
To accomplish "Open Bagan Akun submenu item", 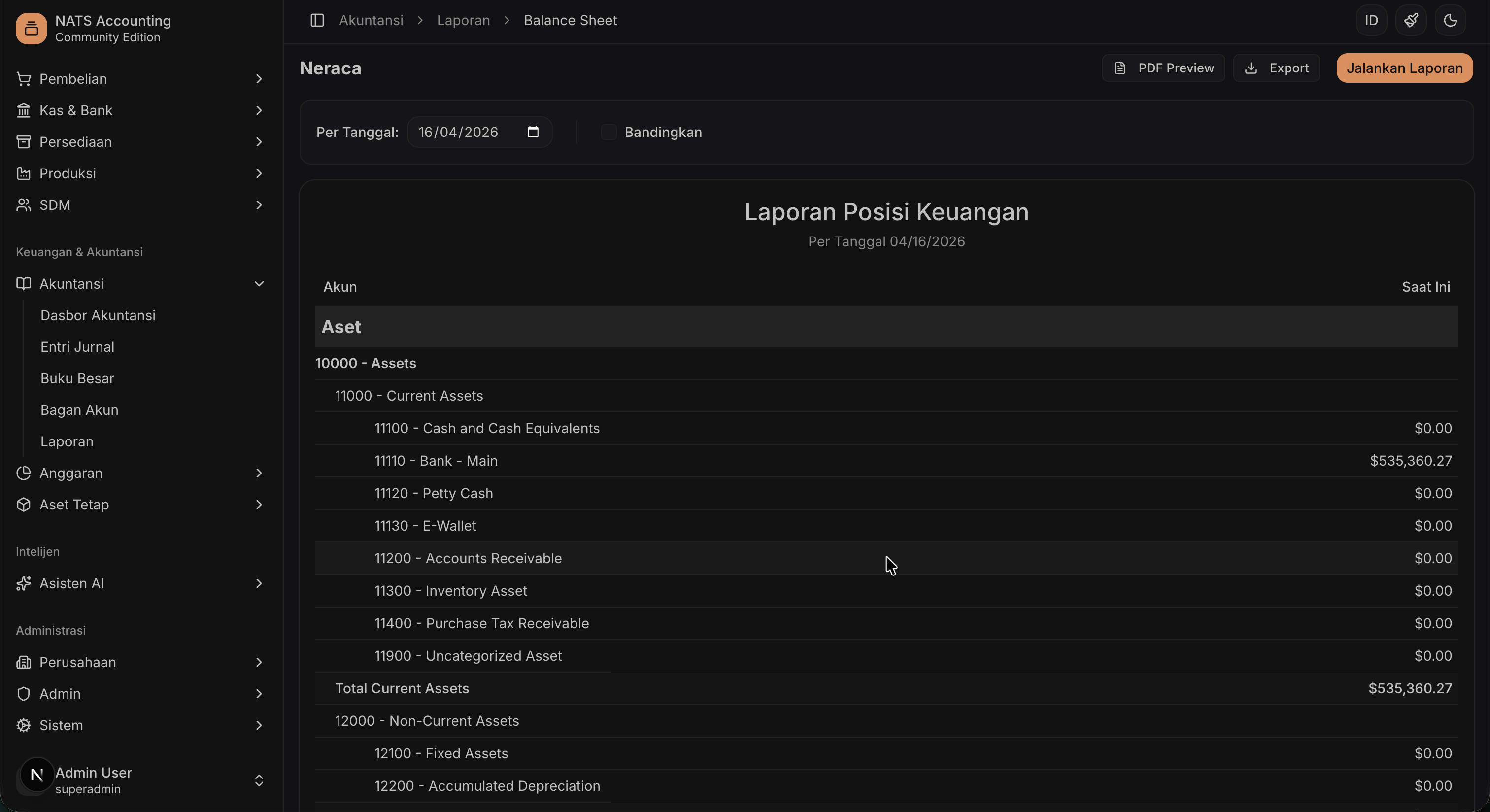I will click(79, 410).
